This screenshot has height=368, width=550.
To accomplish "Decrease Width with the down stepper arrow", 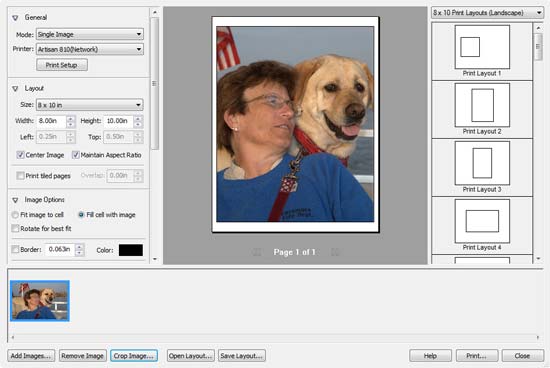I will [x=71, y=124].
